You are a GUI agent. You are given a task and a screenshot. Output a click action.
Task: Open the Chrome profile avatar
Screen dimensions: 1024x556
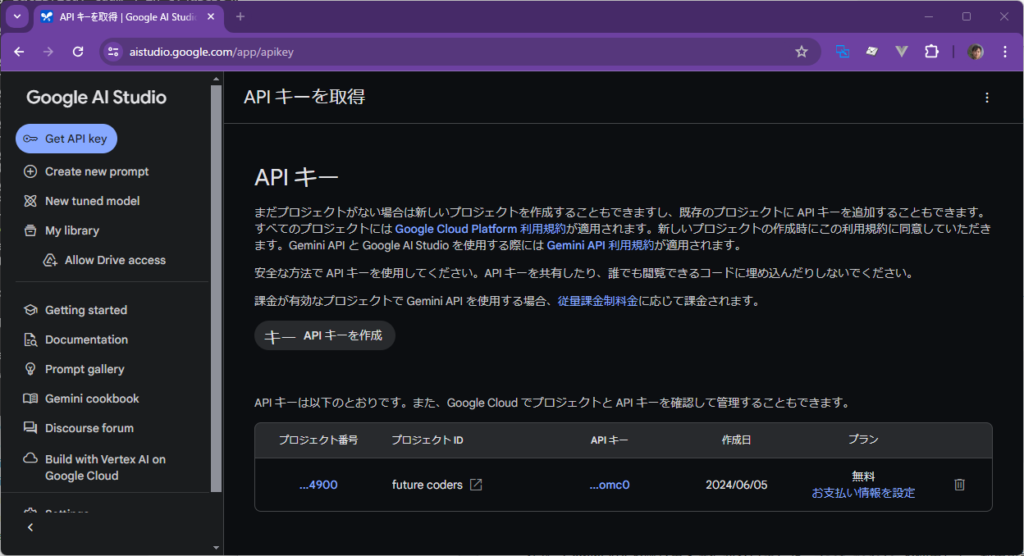click(976, 52)
